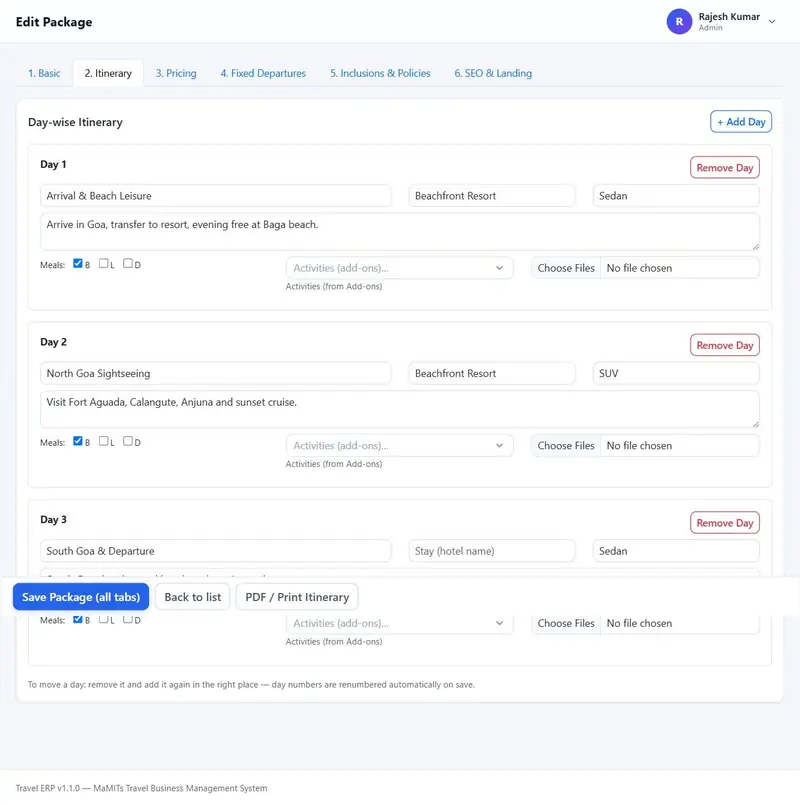
Task: Expand the user menu chevron beside Rajesh Kumar
Action: (771, 22)
